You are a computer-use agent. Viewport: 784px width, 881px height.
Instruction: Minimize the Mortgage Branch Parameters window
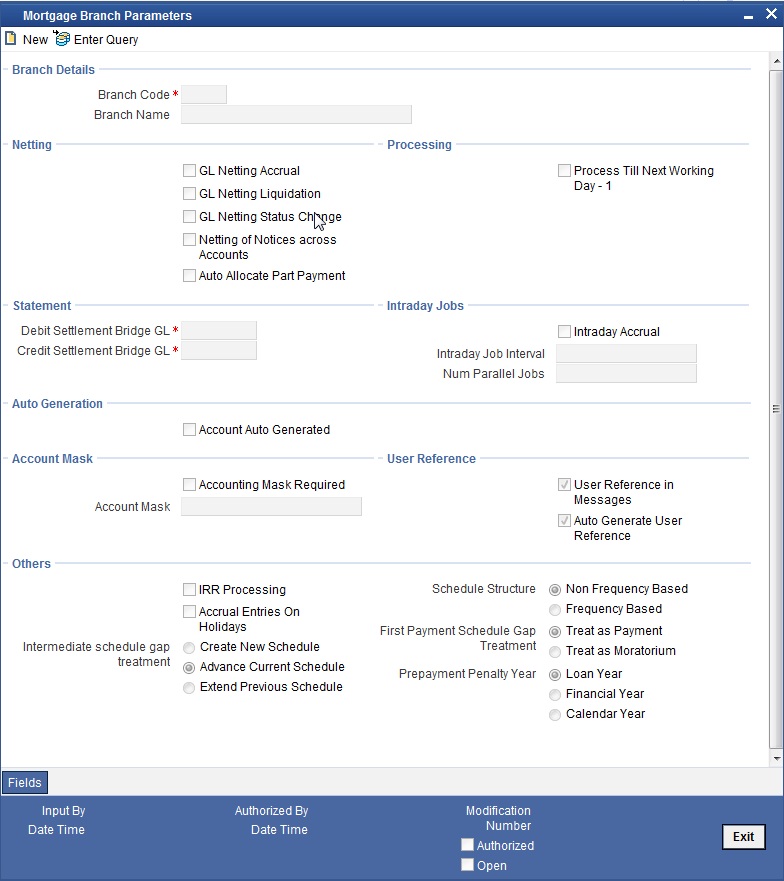(748, 16)
